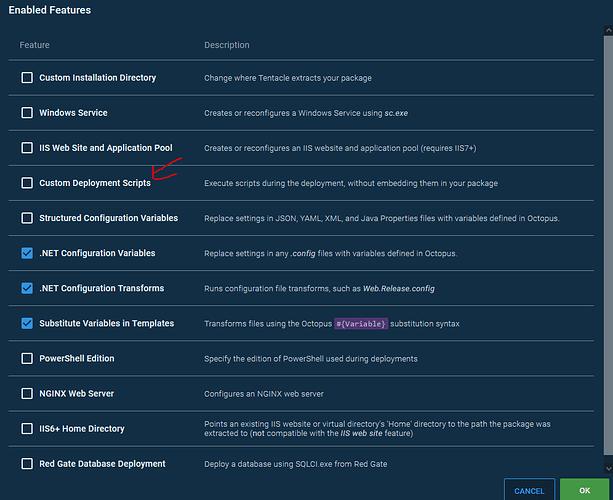Tick Red Gate Database Deployment checkbox
This screenshot has height=500, width=613.
(x=27, y=463)
